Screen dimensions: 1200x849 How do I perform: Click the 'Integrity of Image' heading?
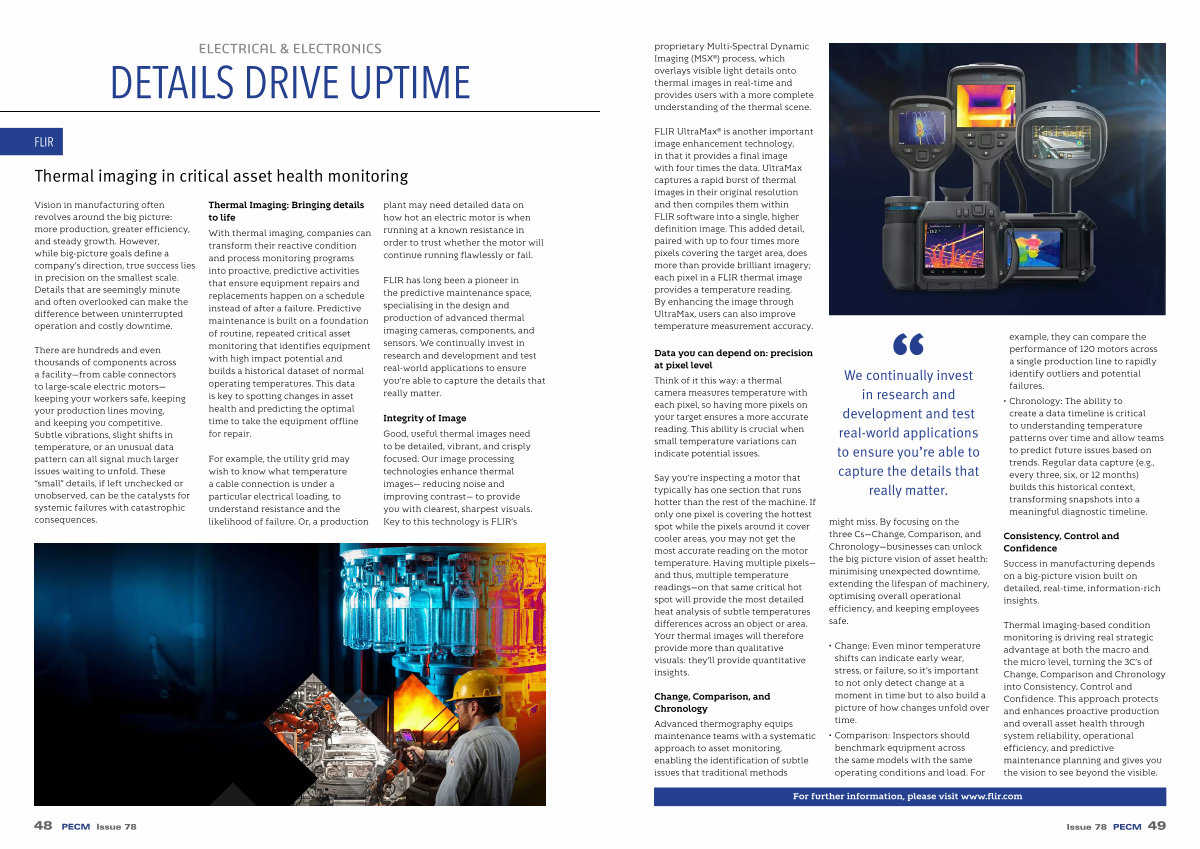pos(425,418)
